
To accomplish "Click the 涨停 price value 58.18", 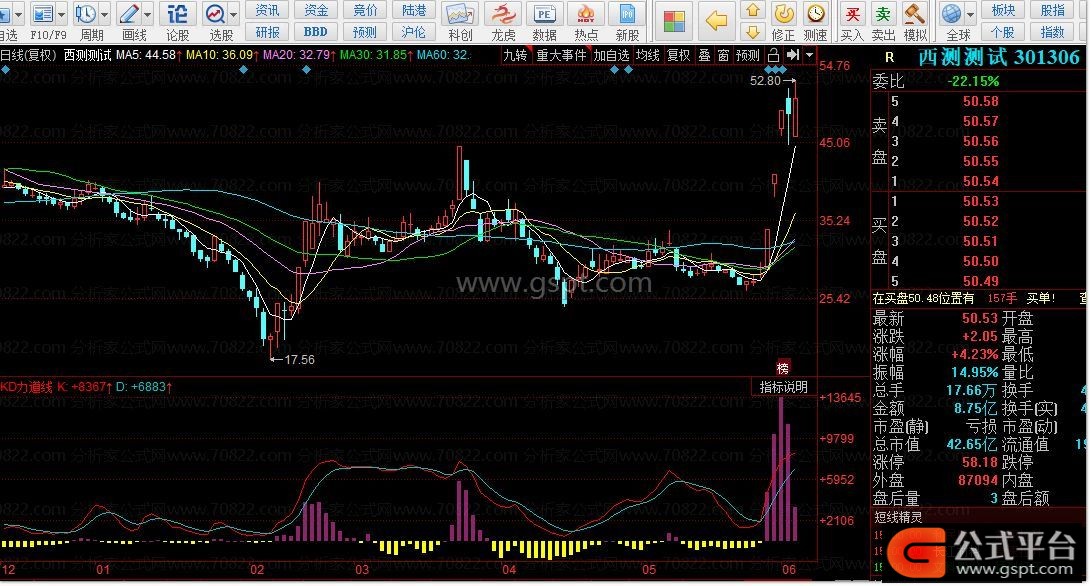I will click(980, 462).
